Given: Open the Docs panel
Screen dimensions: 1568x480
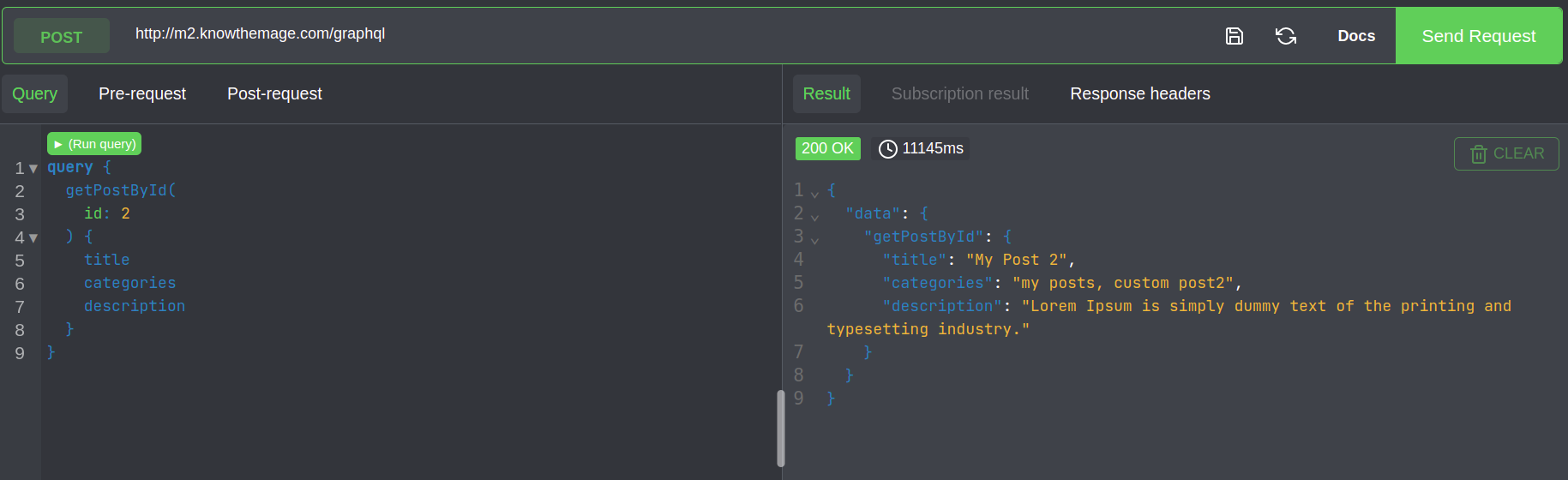Looking at the screenshot, I should [x=1356, y=36].
